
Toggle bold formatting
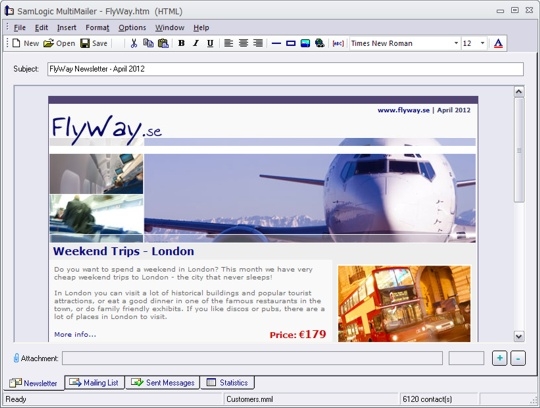point(181,43)
